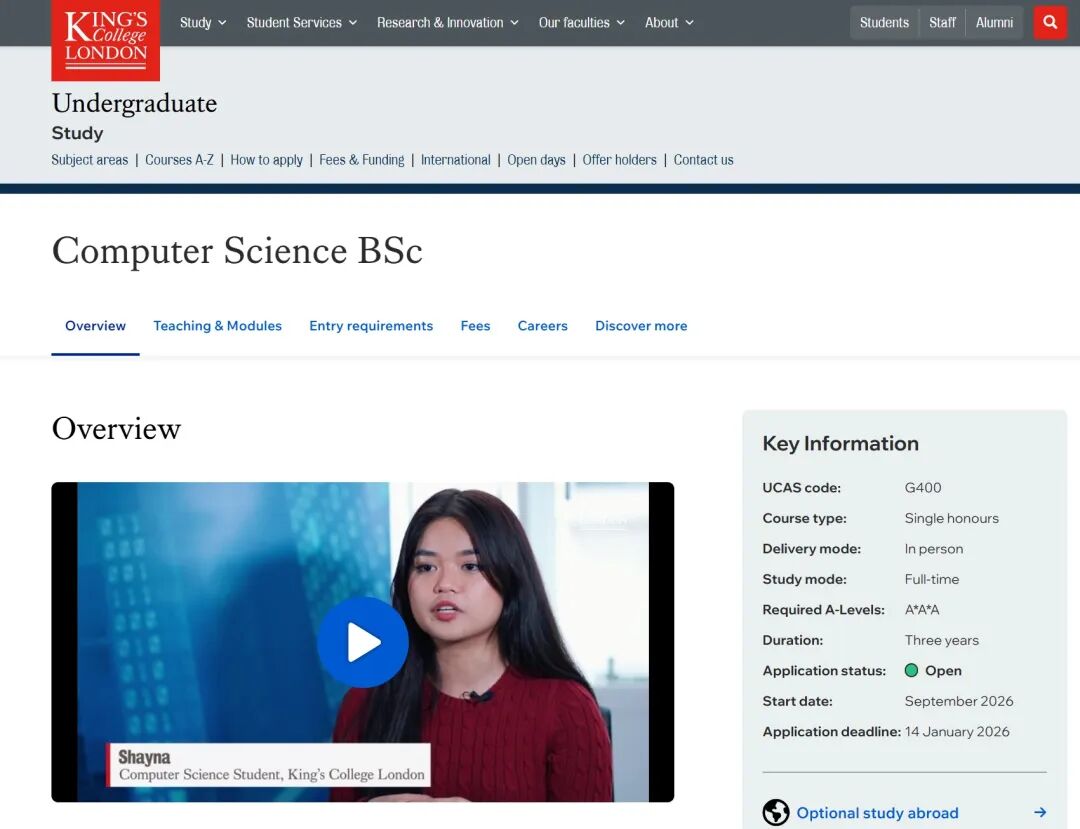Image resolution: width=1080 pixels, height=829 pixels.
Task: Click the Duration value Three years
Action: pyautogui.click(x=942, y=640)
